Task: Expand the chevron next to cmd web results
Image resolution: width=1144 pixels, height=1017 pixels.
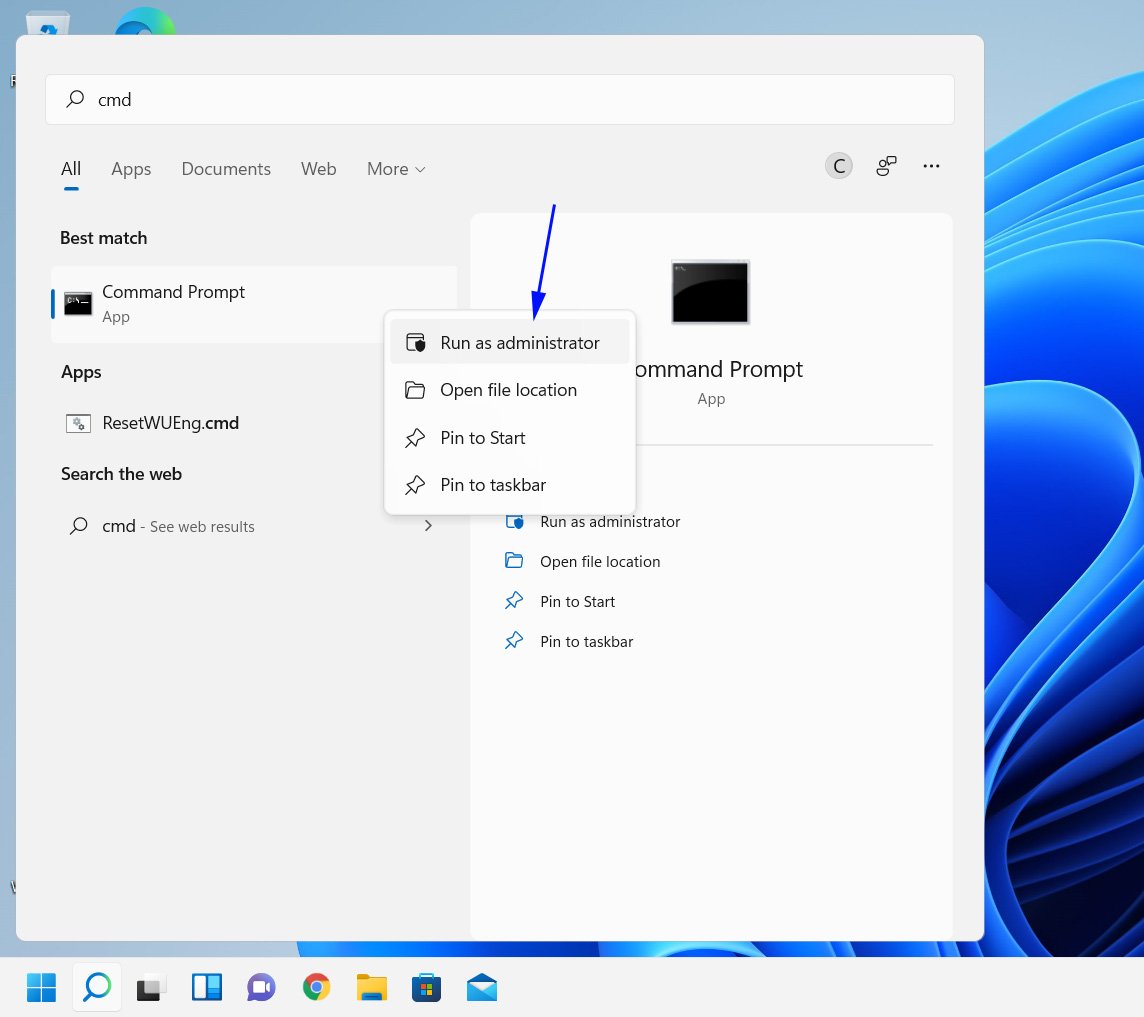Action: 428,525
